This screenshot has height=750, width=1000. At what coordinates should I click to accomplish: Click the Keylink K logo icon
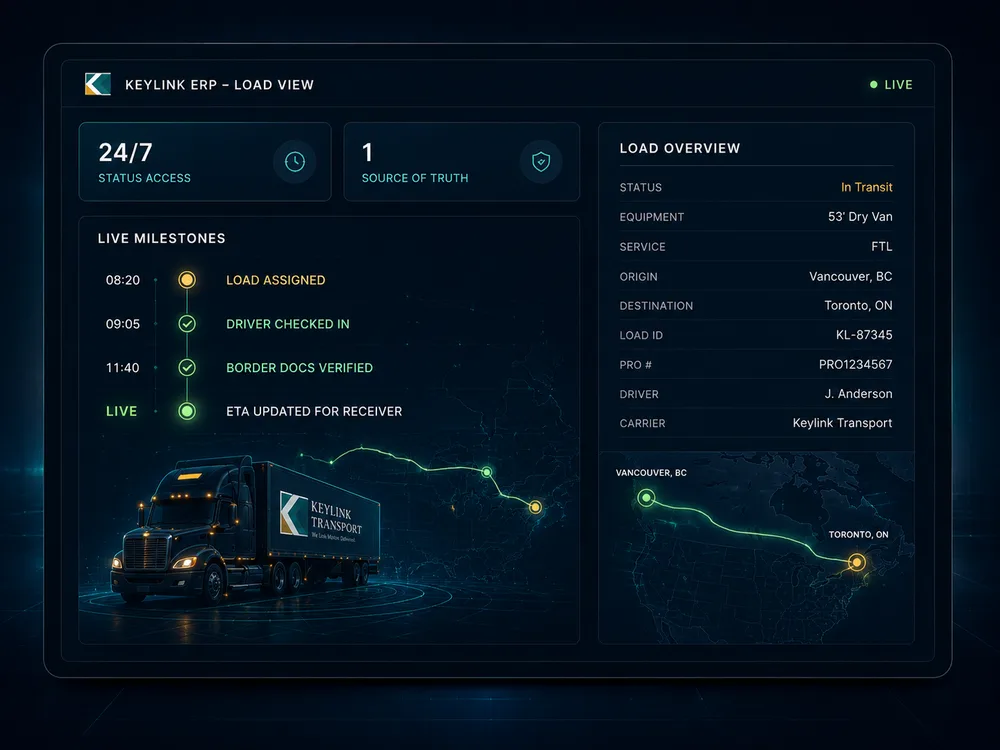[x=98, y=84]
